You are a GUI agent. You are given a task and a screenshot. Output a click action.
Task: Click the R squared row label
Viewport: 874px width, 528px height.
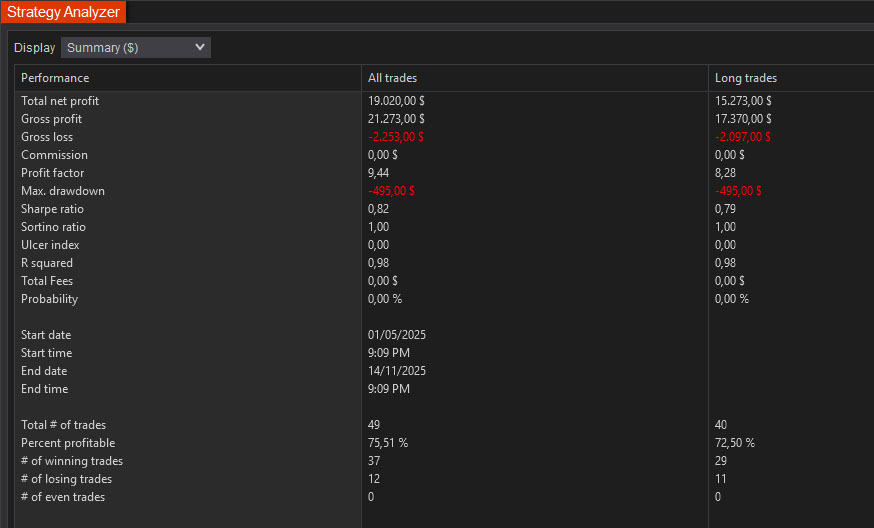[x=47, y=263]
